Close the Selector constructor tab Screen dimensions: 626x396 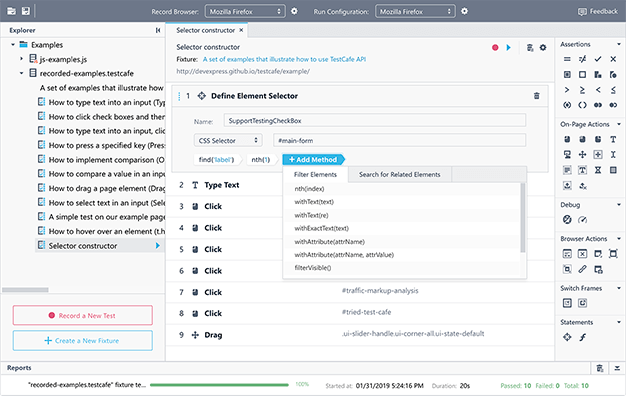pyautogui.click(x=241, y=30)
